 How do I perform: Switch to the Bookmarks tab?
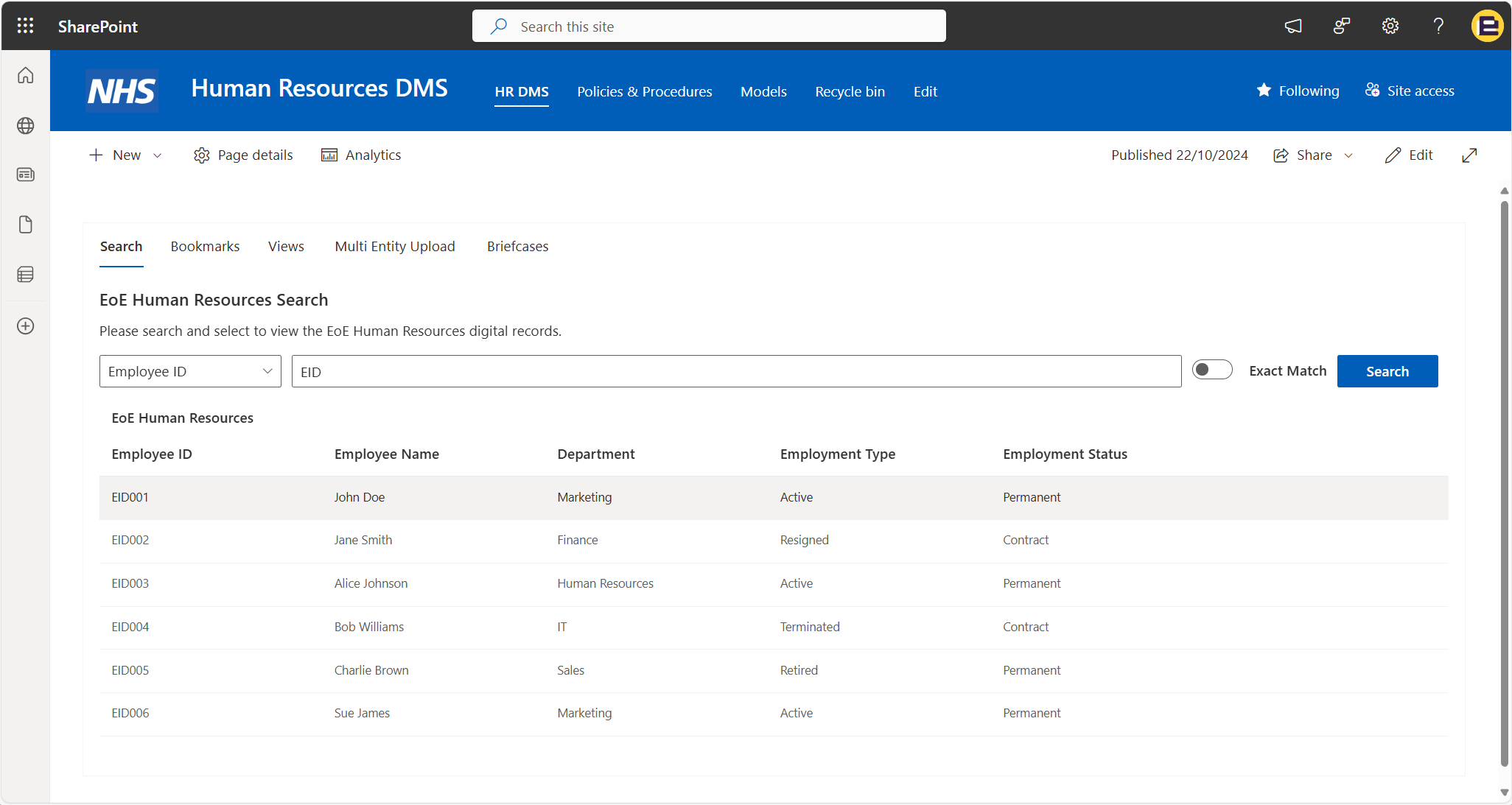205,246
